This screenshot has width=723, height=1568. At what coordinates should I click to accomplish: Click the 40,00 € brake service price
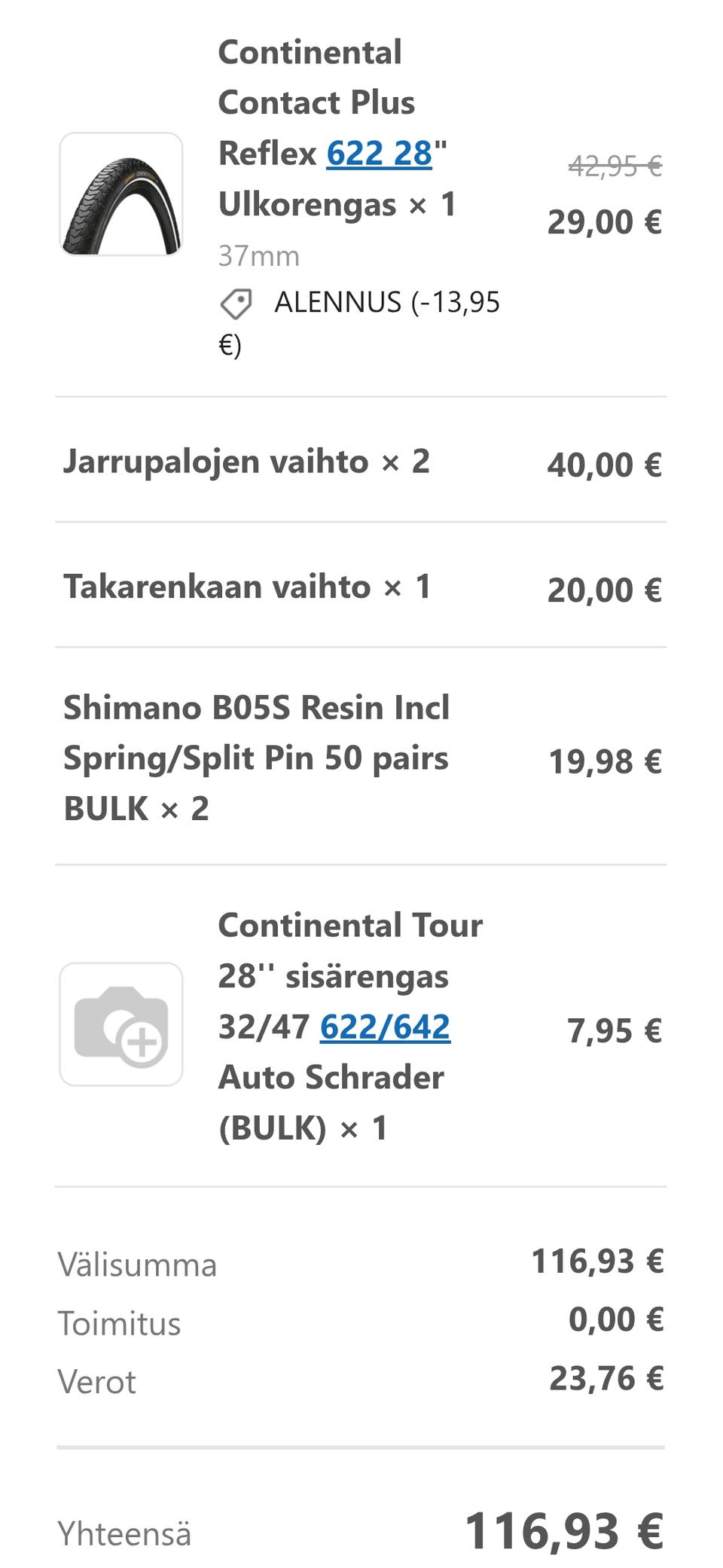pos(605,465)
